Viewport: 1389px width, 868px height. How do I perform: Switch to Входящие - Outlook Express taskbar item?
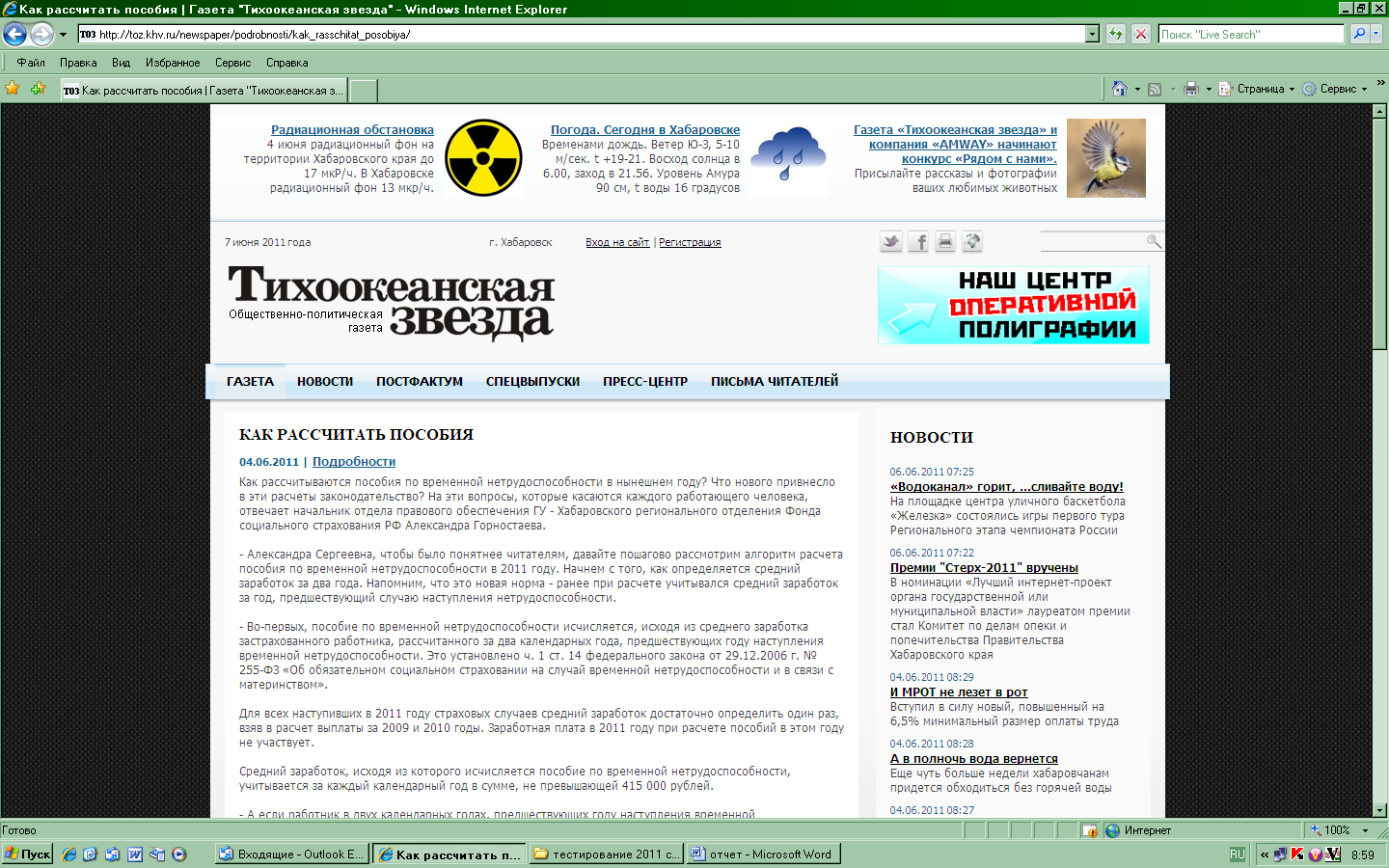(x=291, y=854)
